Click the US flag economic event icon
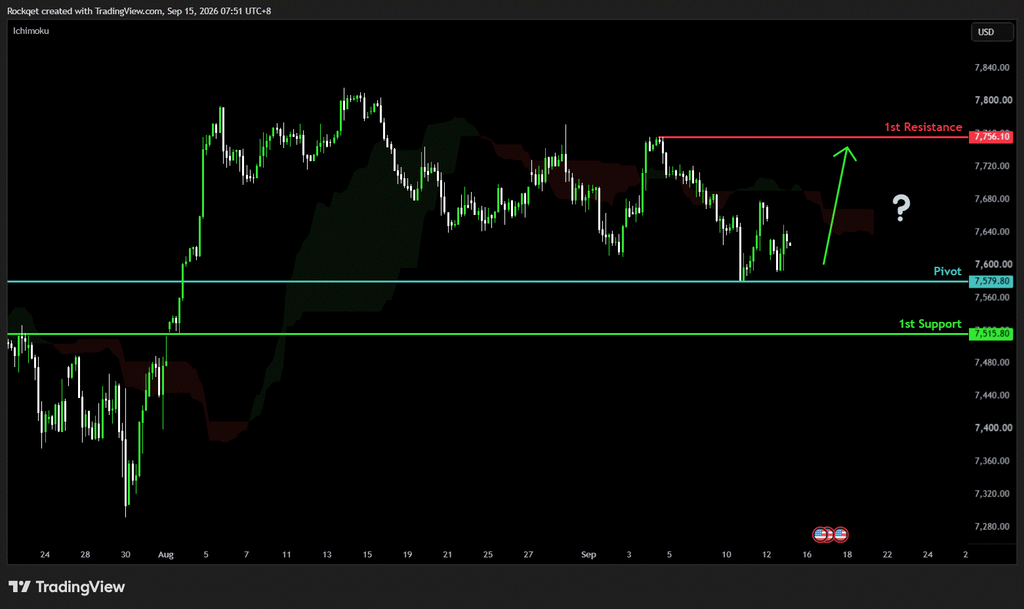 (x=830, y=535)
